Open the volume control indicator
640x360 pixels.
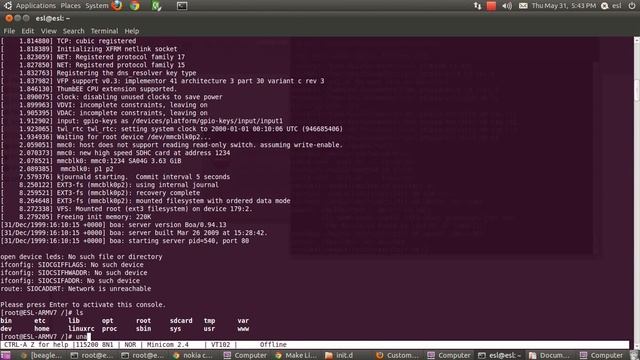[507, 6]
